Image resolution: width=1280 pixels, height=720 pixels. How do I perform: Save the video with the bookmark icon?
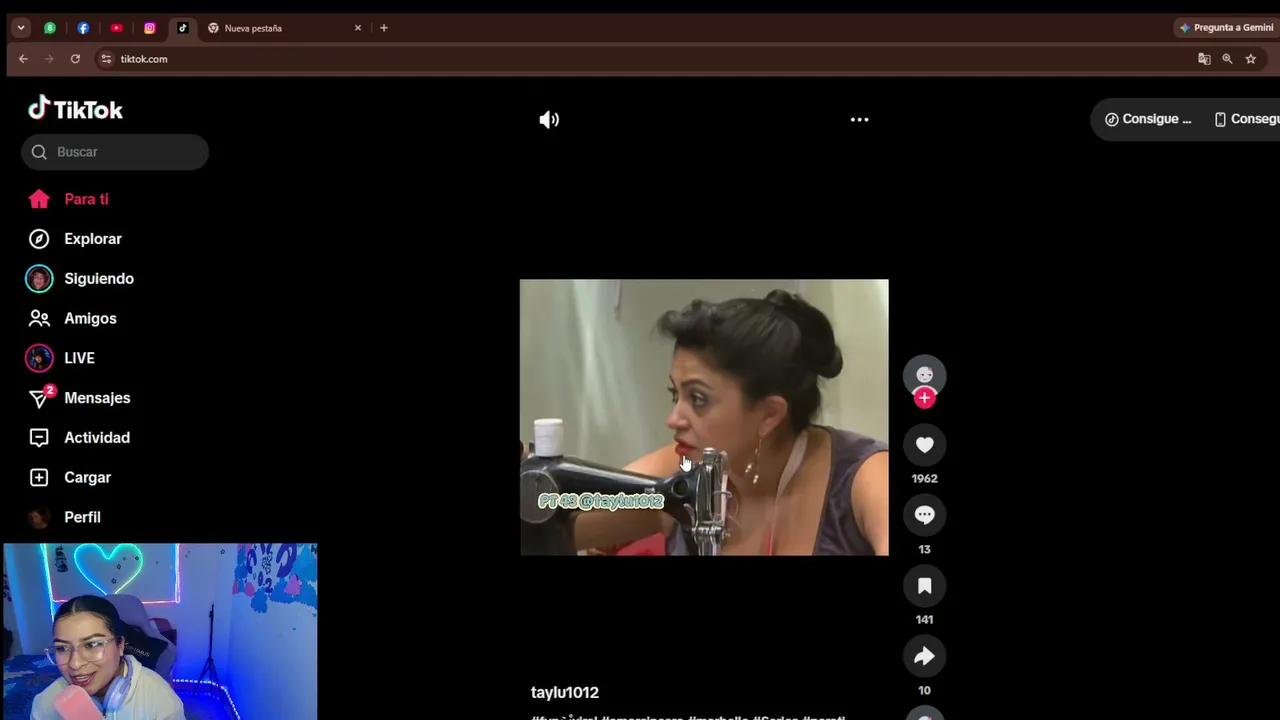pyautogui.click(x=924, y=586)
